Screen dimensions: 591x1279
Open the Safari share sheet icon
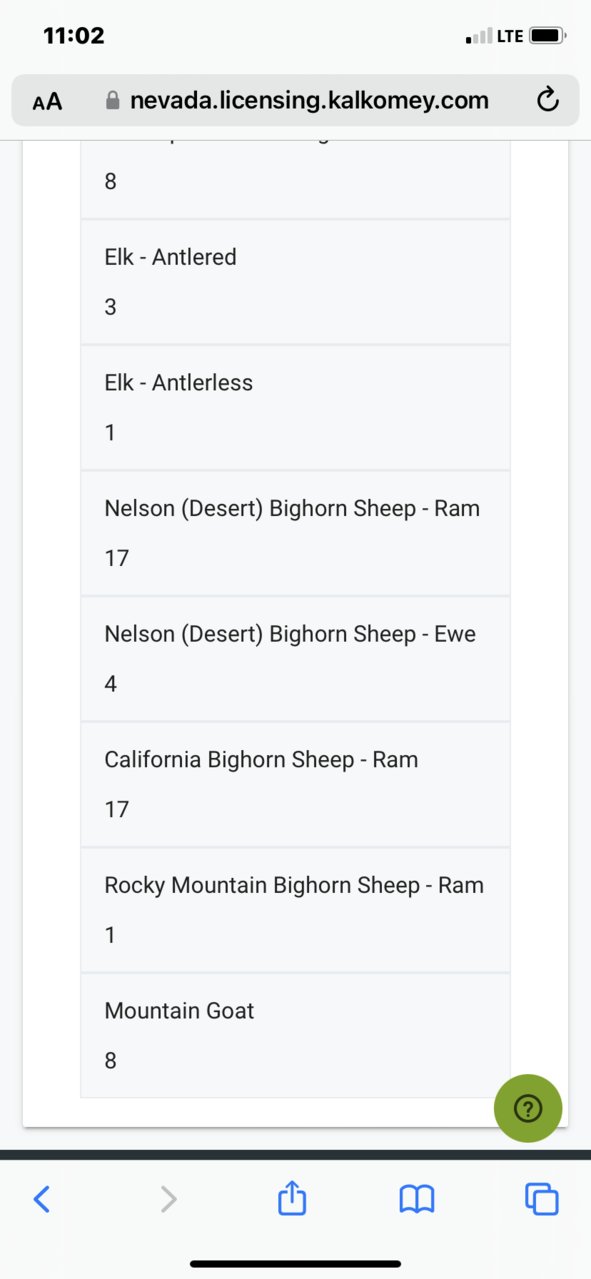[291, 1198]
